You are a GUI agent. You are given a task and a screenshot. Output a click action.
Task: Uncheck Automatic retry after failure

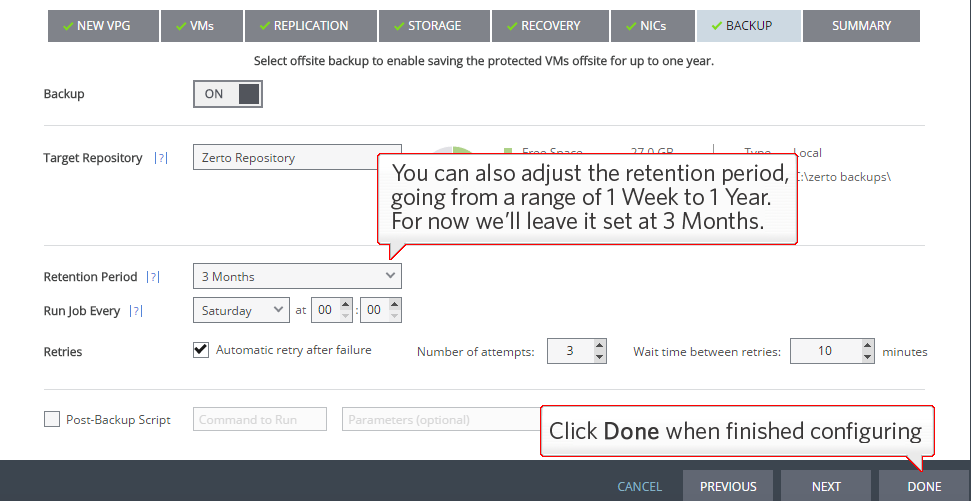point(200,350)
